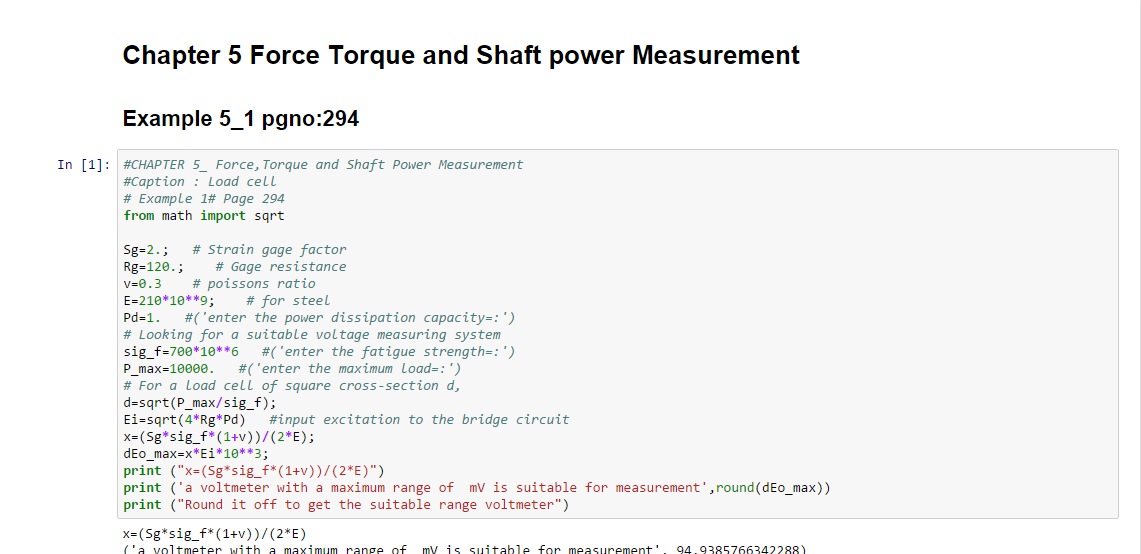Image resolution: width=1141 pixels, height=554 pixels.
Task: Click the first output line 'x=(Sg*sig_f*(1+v))/(2*E)'
Action: [x=214, y=533]
